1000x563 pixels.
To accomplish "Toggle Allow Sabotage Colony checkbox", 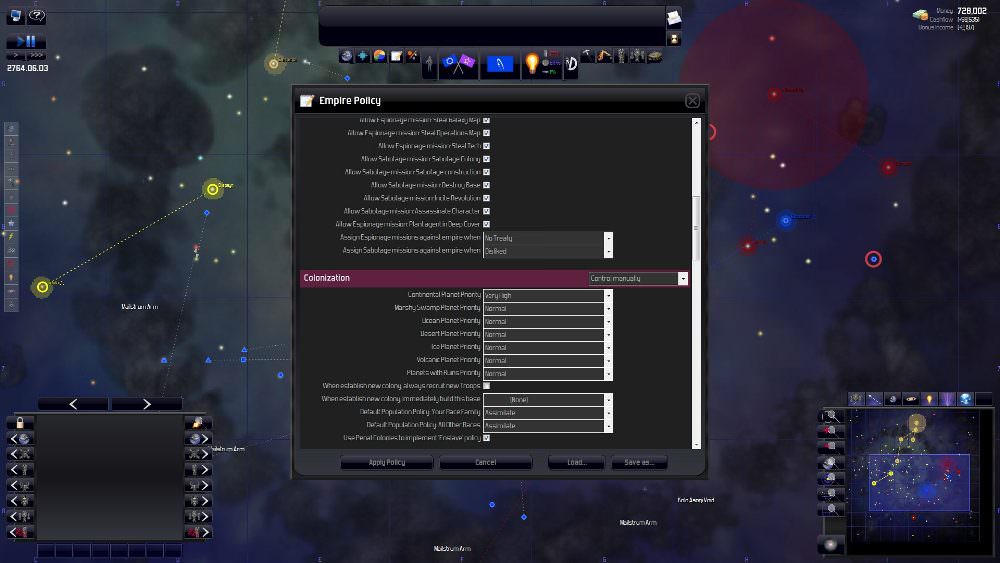I will 487,159.
